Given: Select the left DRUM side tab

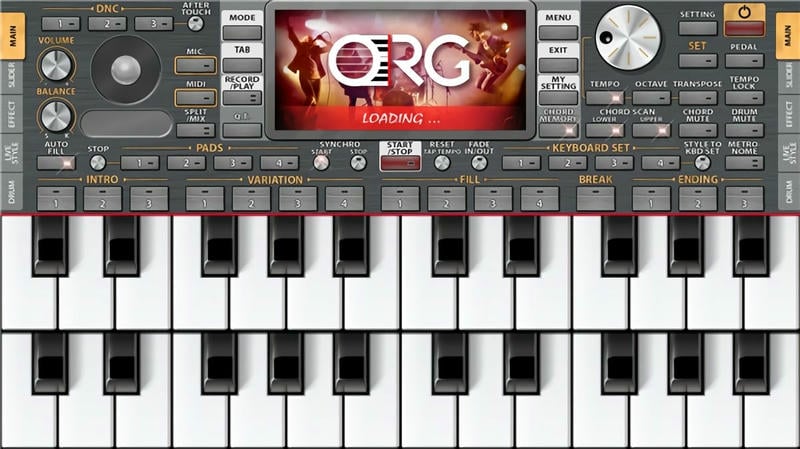Looking at the screenshot, I should tap(11, 191).
